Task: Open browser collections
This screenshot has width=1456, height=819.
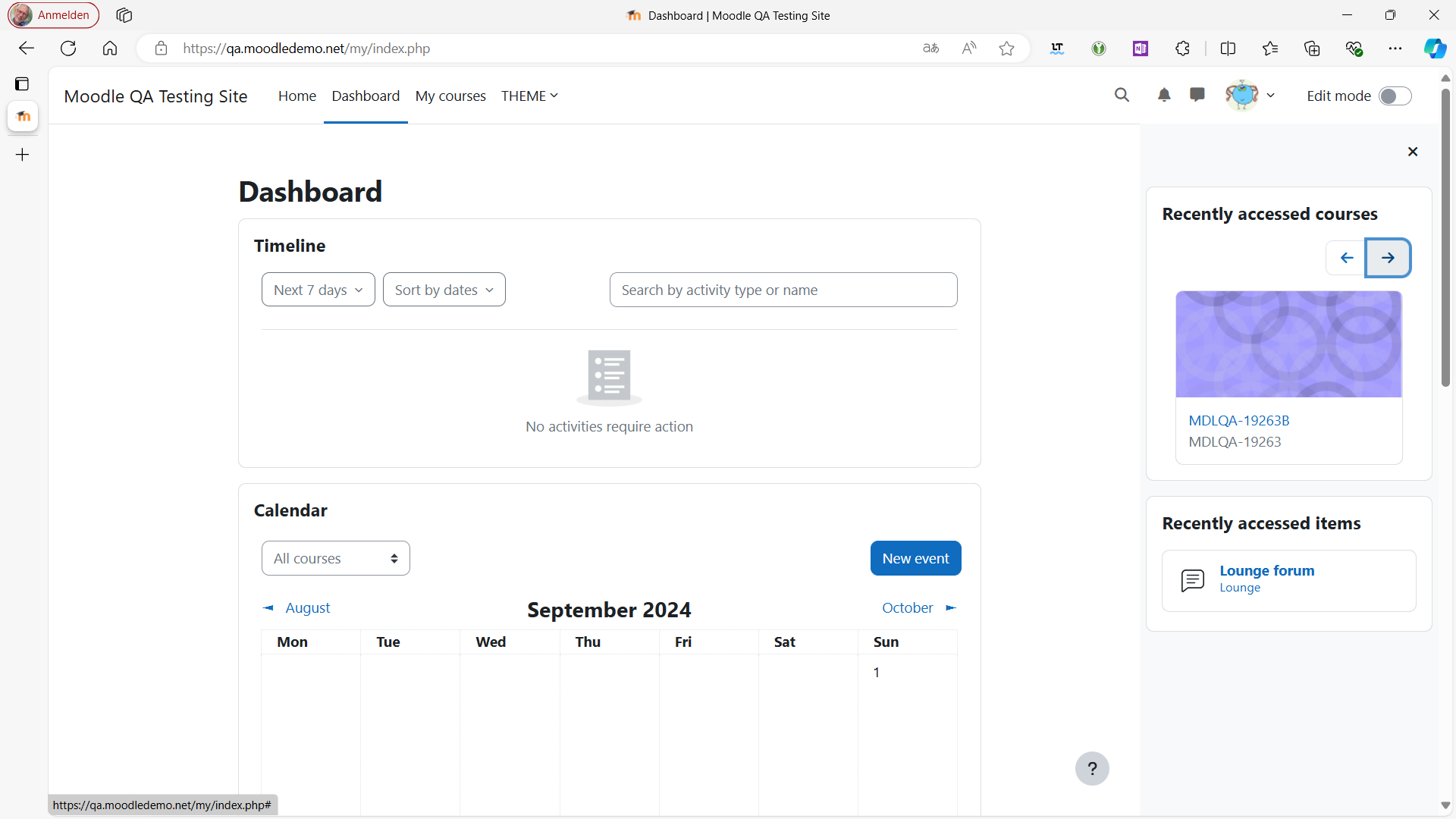Action: [x=1312, y=49]
